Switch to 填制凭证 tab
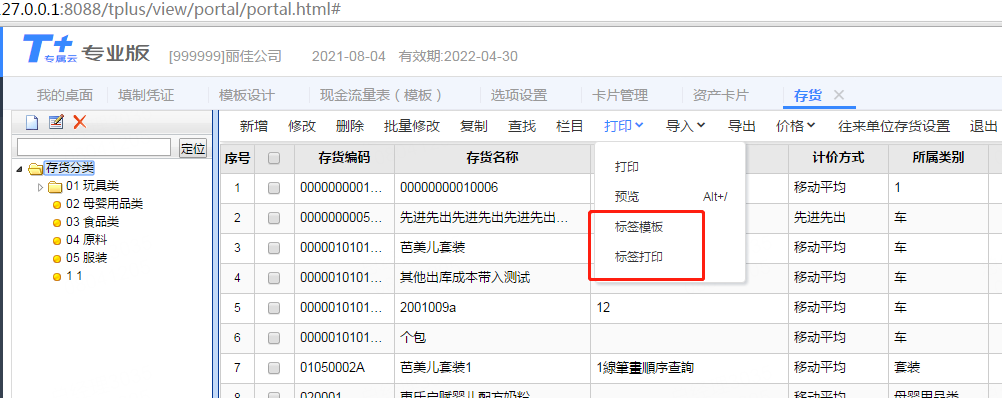The width and height of the screenshot is (1002, 398). [x=146, y=96]
